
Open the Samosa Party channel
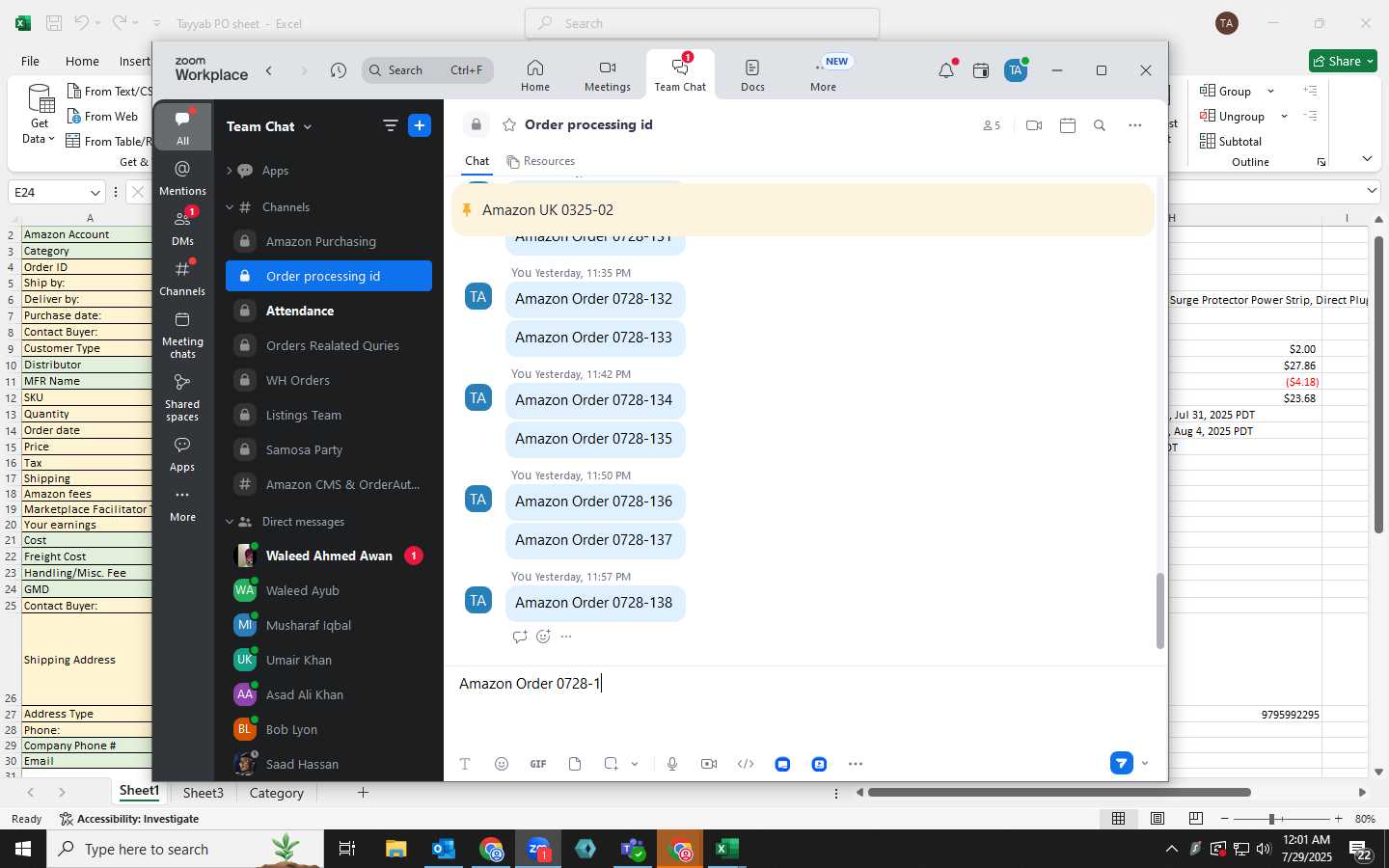pos(329,449)
